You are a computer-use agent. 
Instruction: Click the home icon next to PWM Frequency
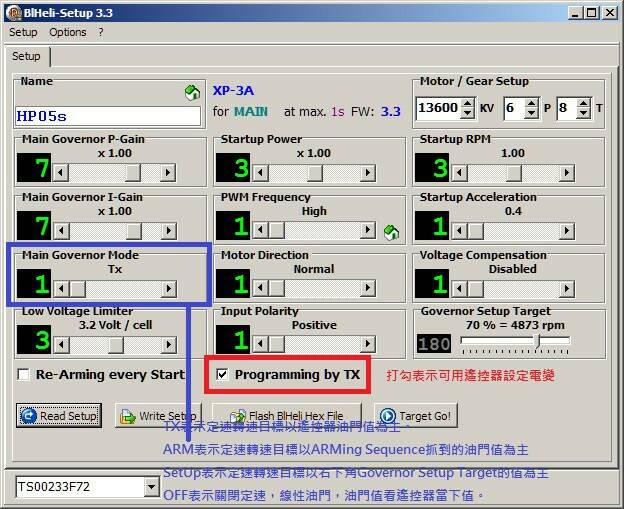391,232
